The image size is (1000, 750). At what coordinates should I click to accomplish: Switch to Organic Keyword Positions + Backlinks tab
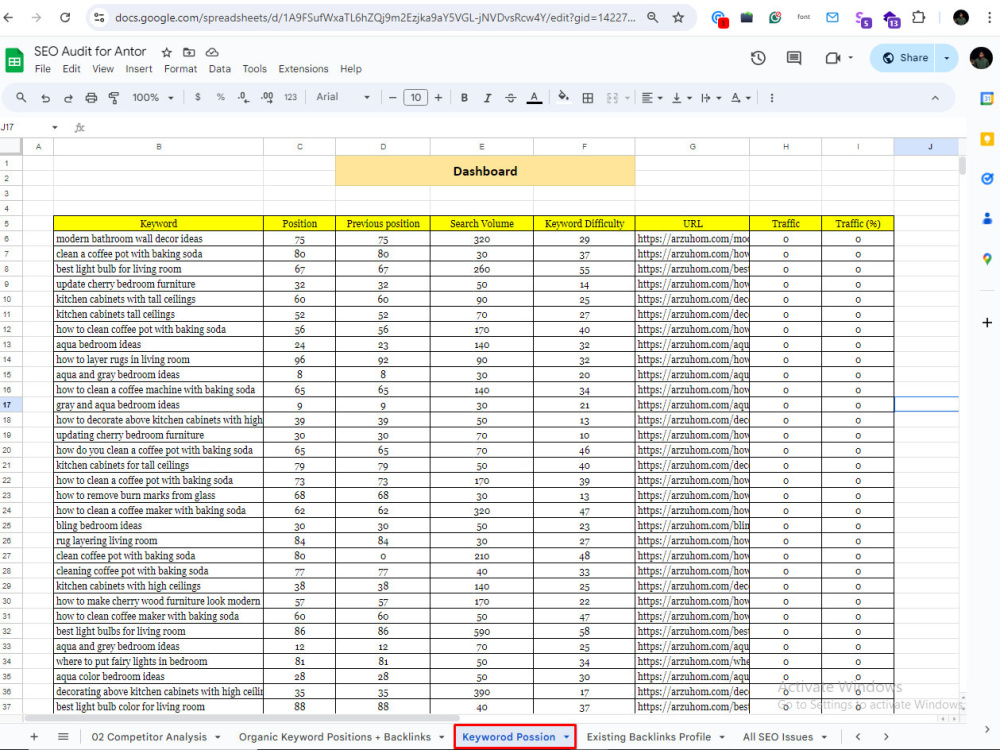pos(335,737)
